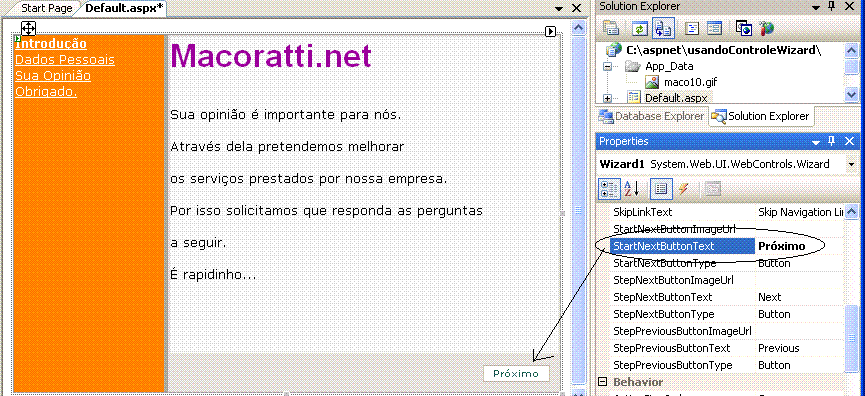Show Events with the lightning bolt icon
Screen dimensions: 865x396
click(x=683, y=189)
